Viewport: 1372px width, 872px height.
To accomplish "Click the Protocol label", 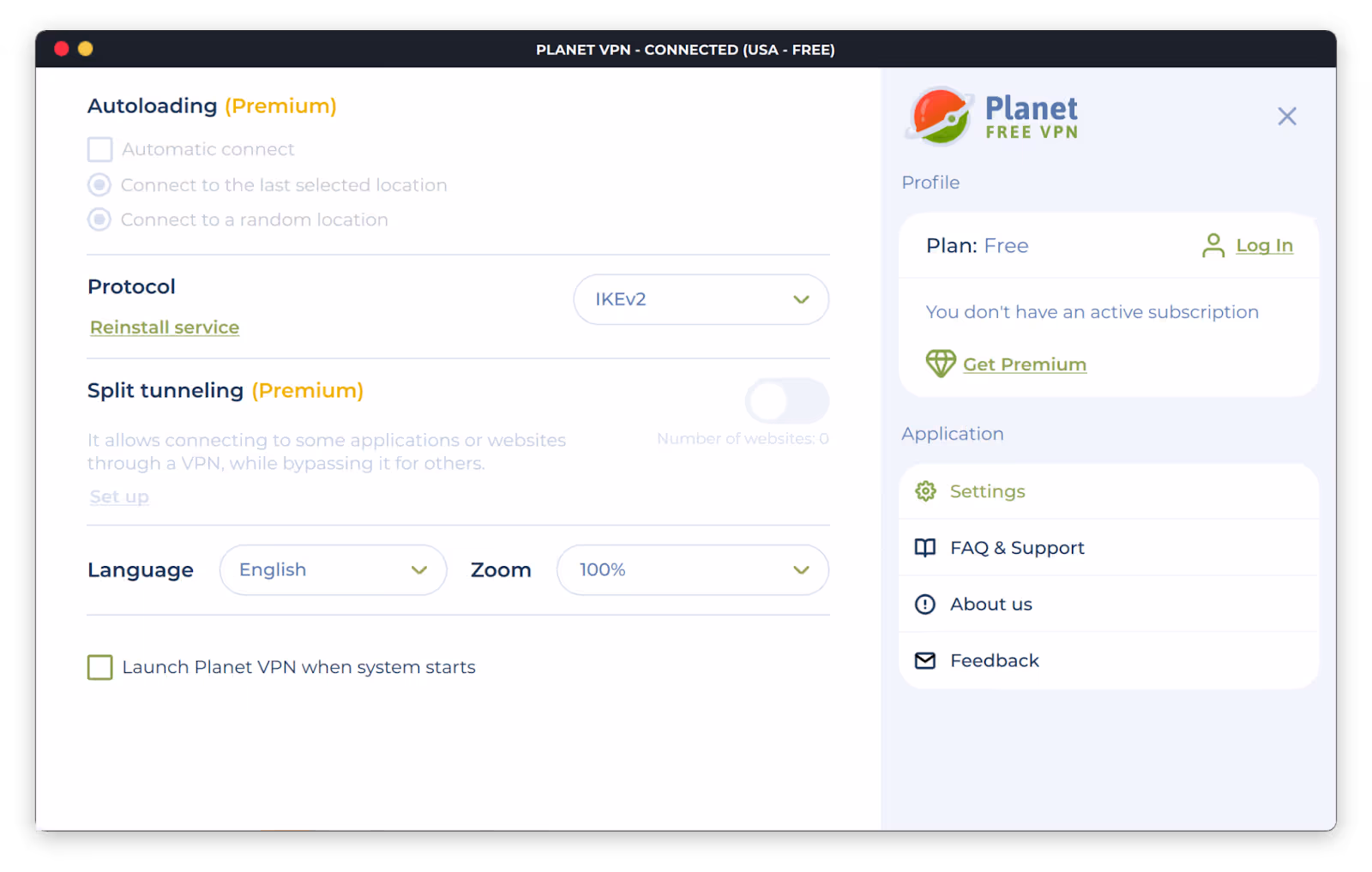I will pos(131,286).
